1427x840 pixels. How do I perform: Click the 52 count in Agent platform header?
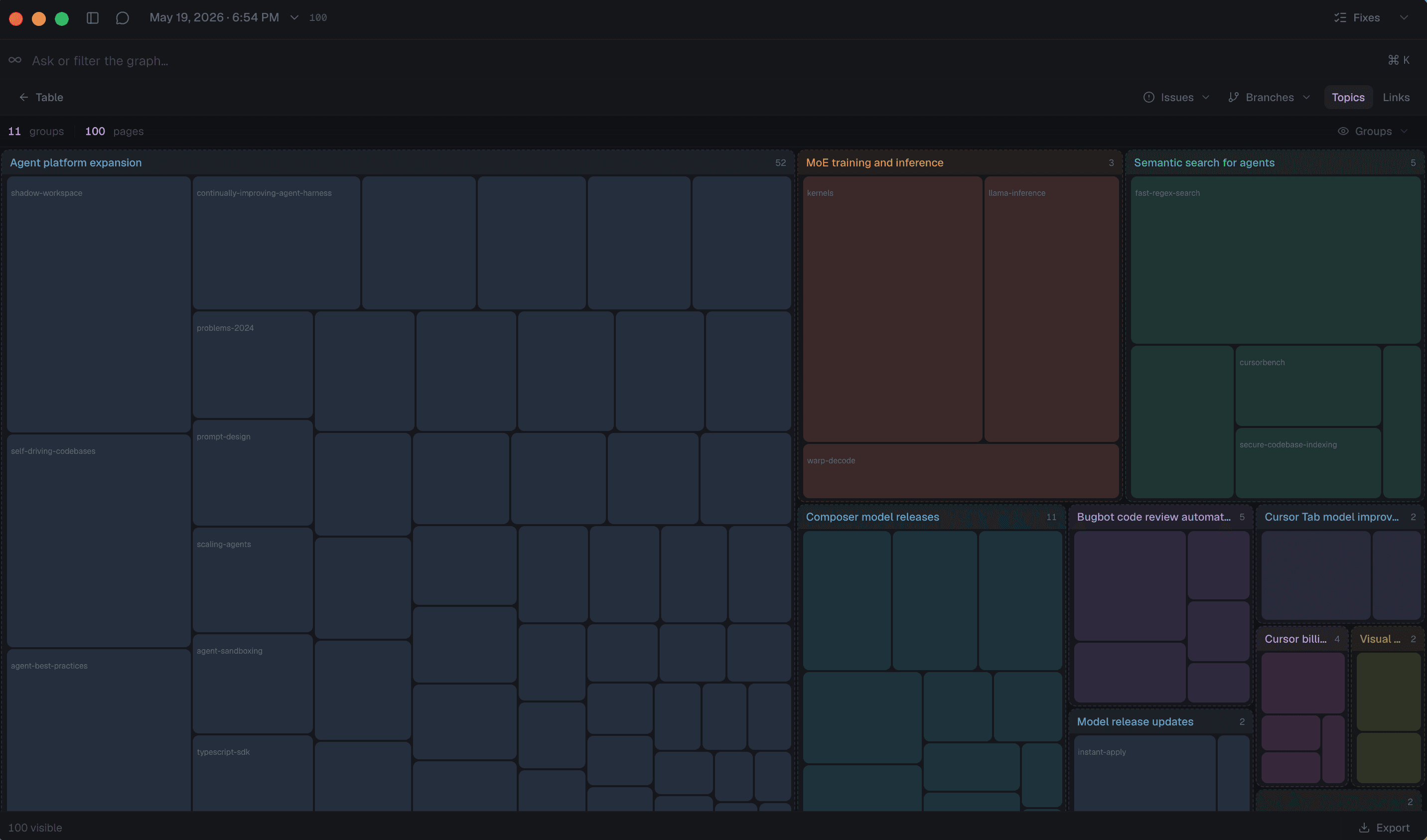(780, 163)
